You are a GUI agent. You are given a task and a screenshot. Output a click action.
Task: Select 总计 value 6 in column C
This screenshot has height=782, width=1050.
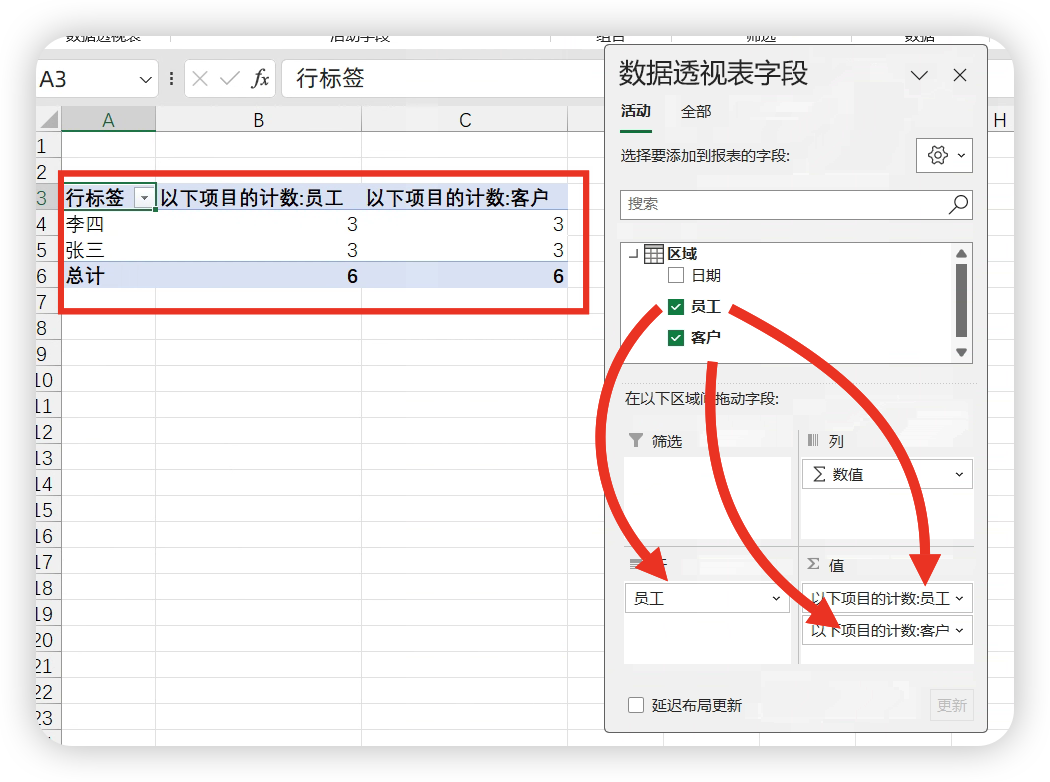tap(465, 276)
